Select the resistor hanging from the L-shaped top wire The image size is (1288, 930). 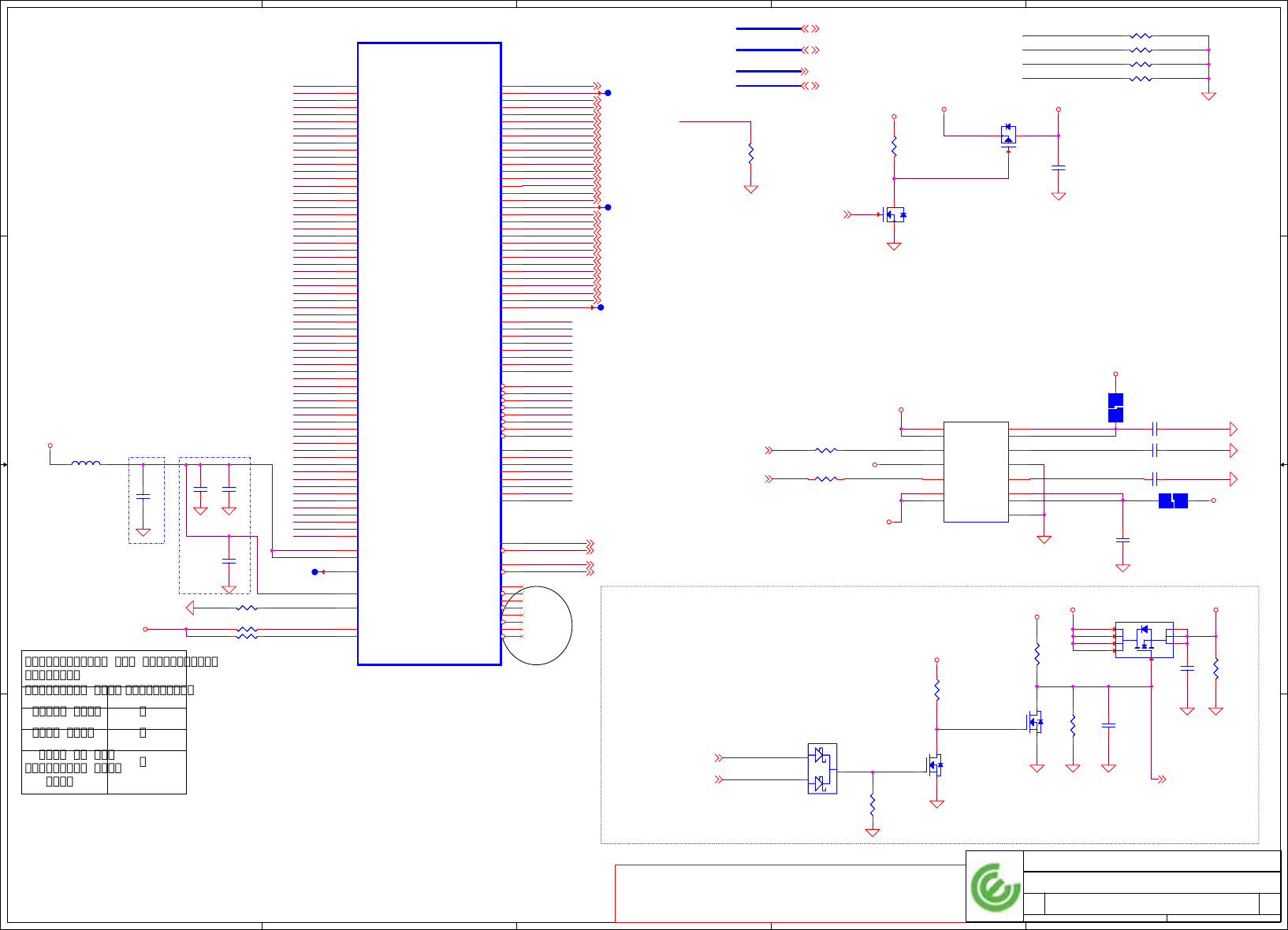pos(750,154)
